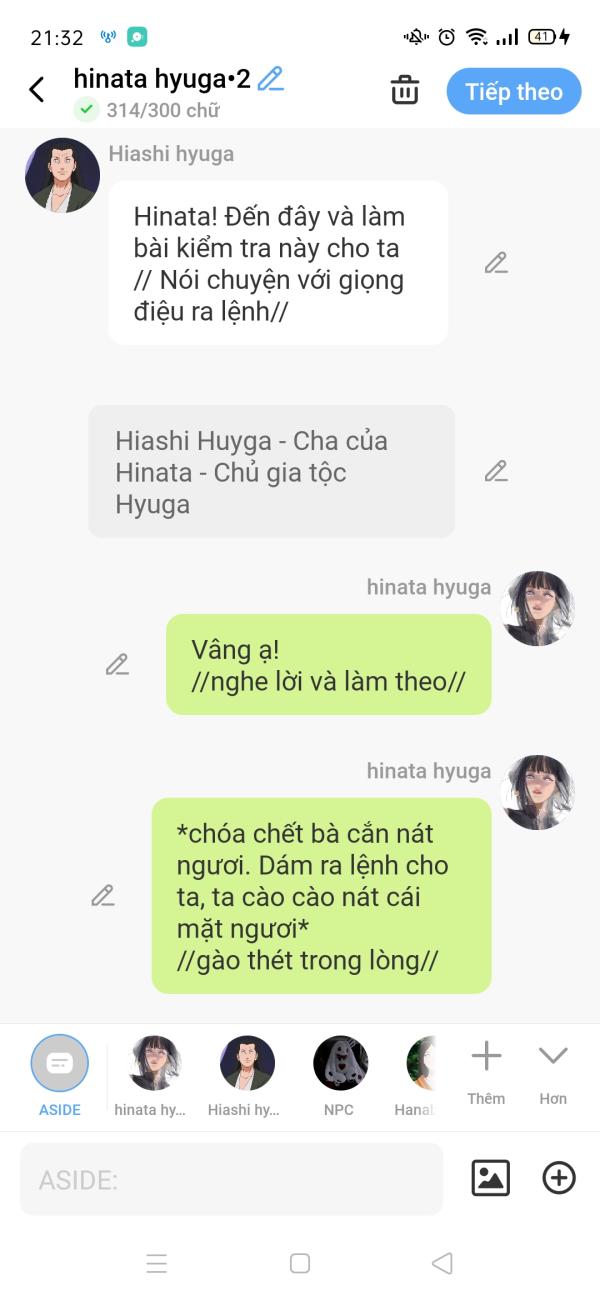Open the circled plus attachment menu
Image resolution: width=600 pixels, height=1300 pixels.
click(559, 1178)
